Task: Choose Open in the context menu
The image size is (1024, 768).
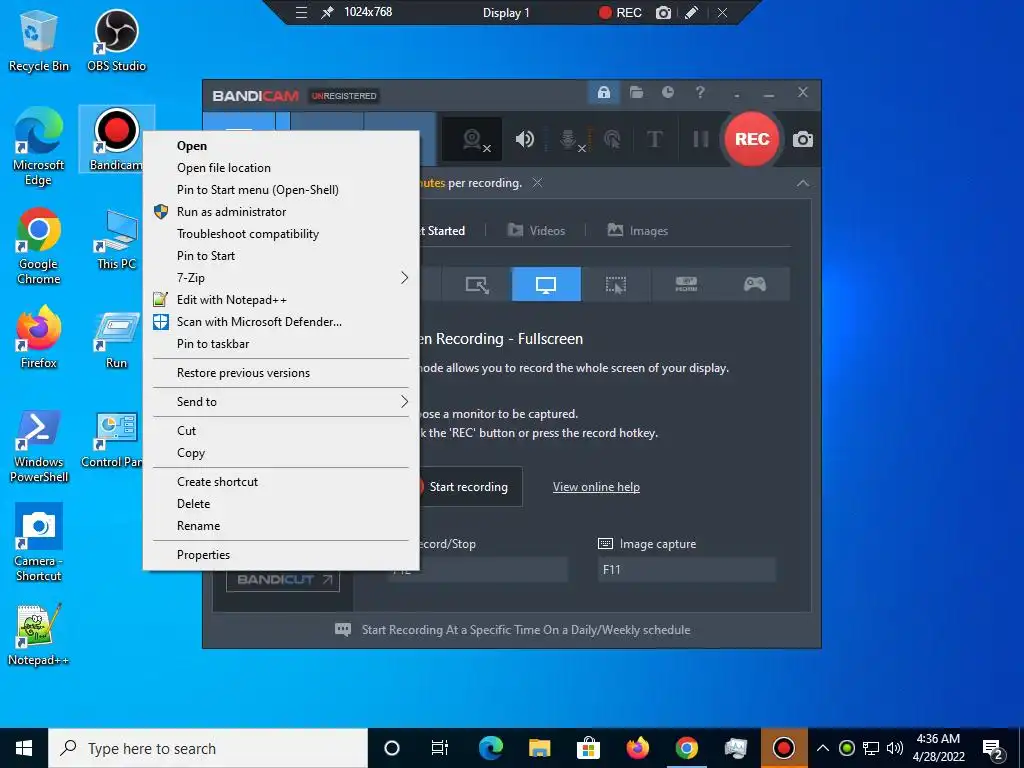Action: click(x=281, y=146)
